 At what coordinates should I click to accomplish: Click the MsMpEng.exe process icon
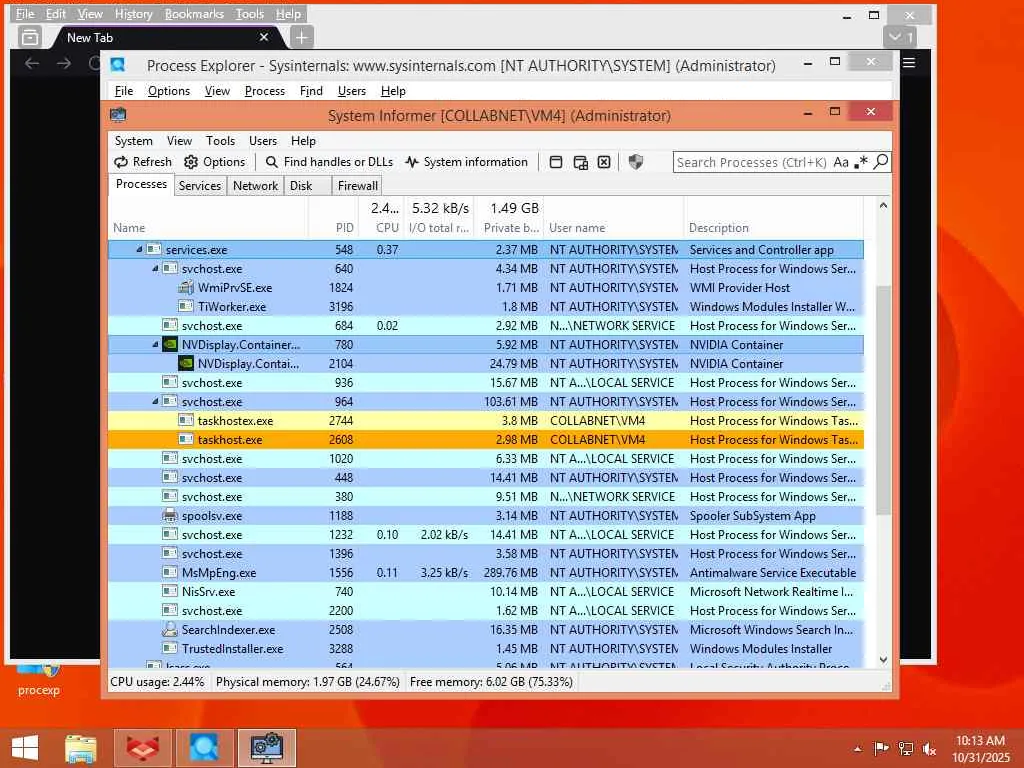tap(170, 572)
